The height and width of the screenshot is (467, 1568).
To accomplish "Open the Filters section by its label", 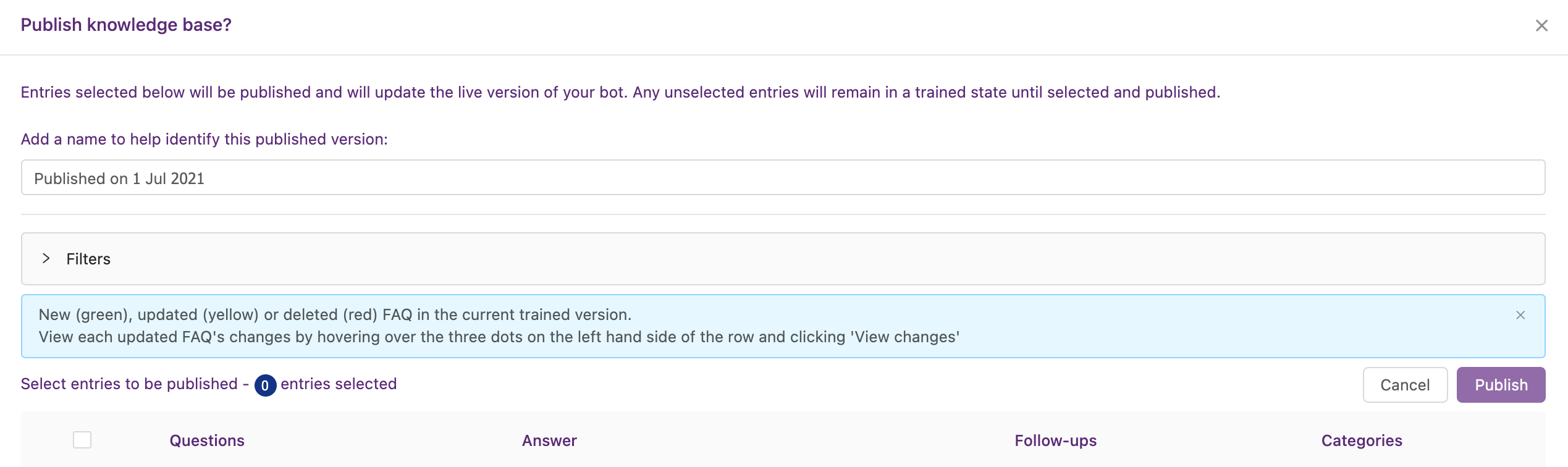I will [88, 259].
